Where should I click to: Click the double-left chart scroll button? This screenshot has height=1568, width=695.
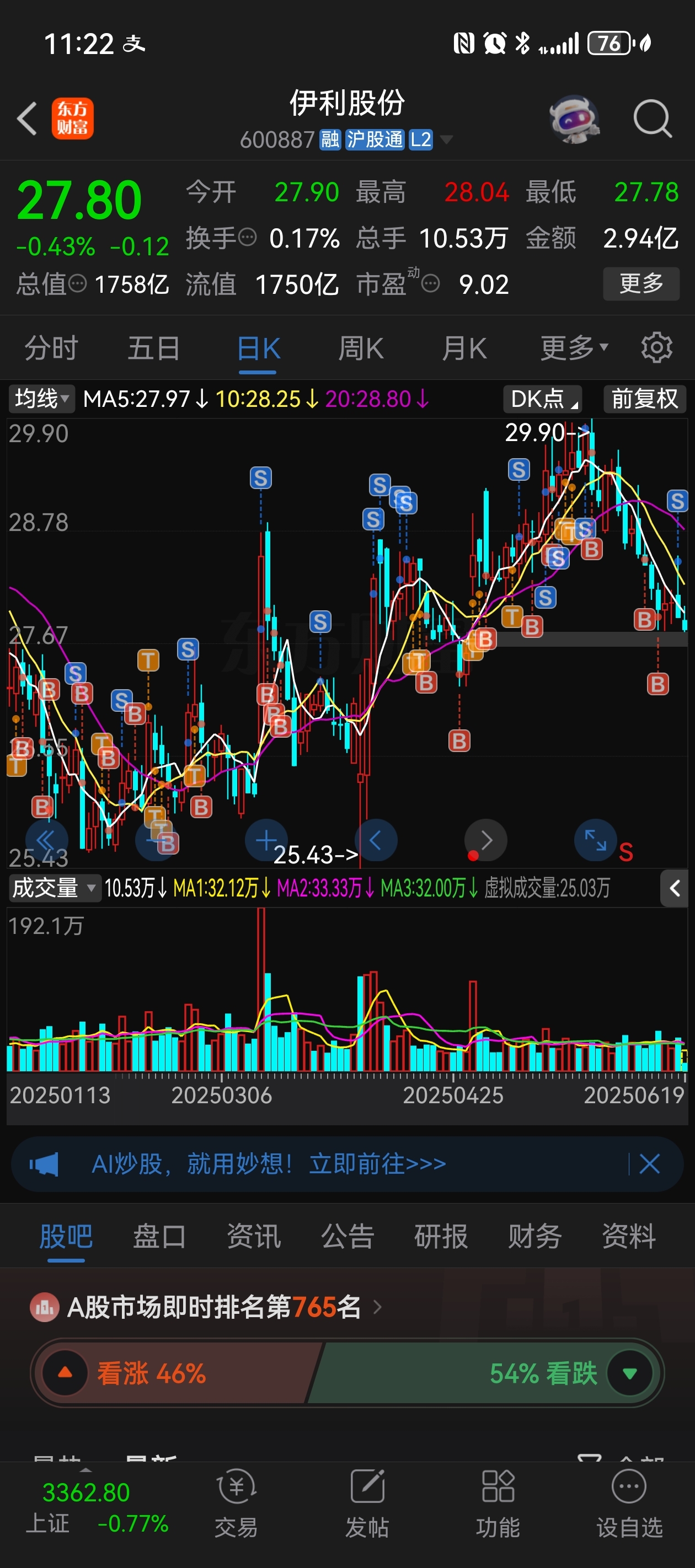46,840
